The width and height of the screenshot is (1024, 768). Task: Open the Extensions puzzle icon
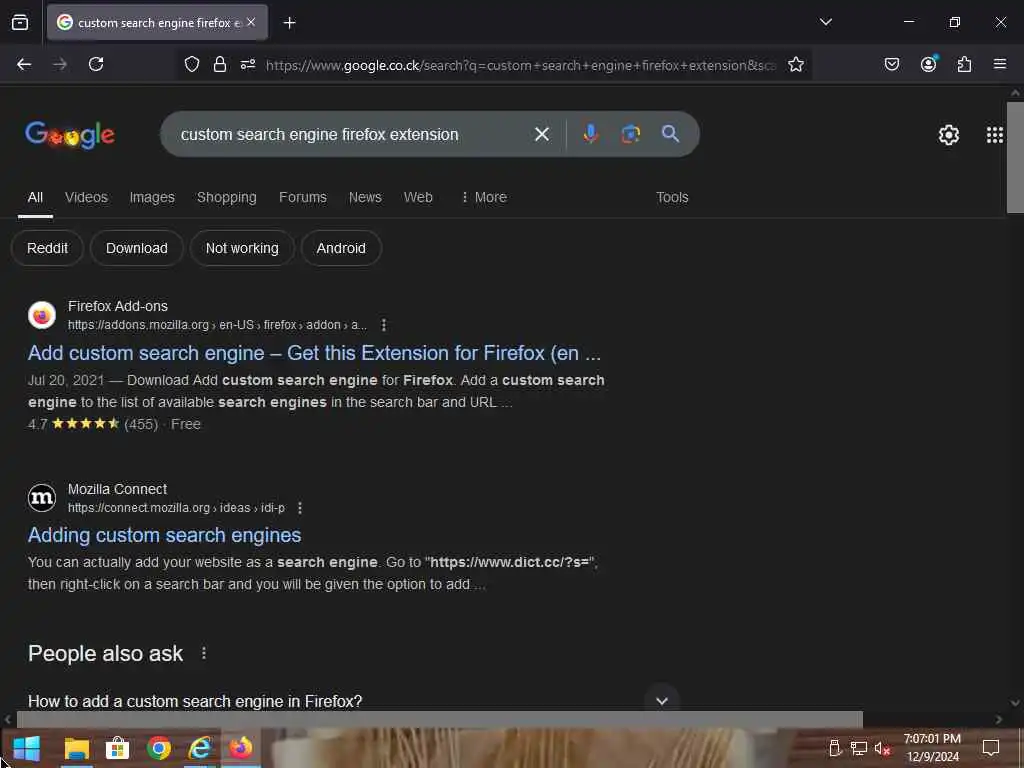(964, 64)
